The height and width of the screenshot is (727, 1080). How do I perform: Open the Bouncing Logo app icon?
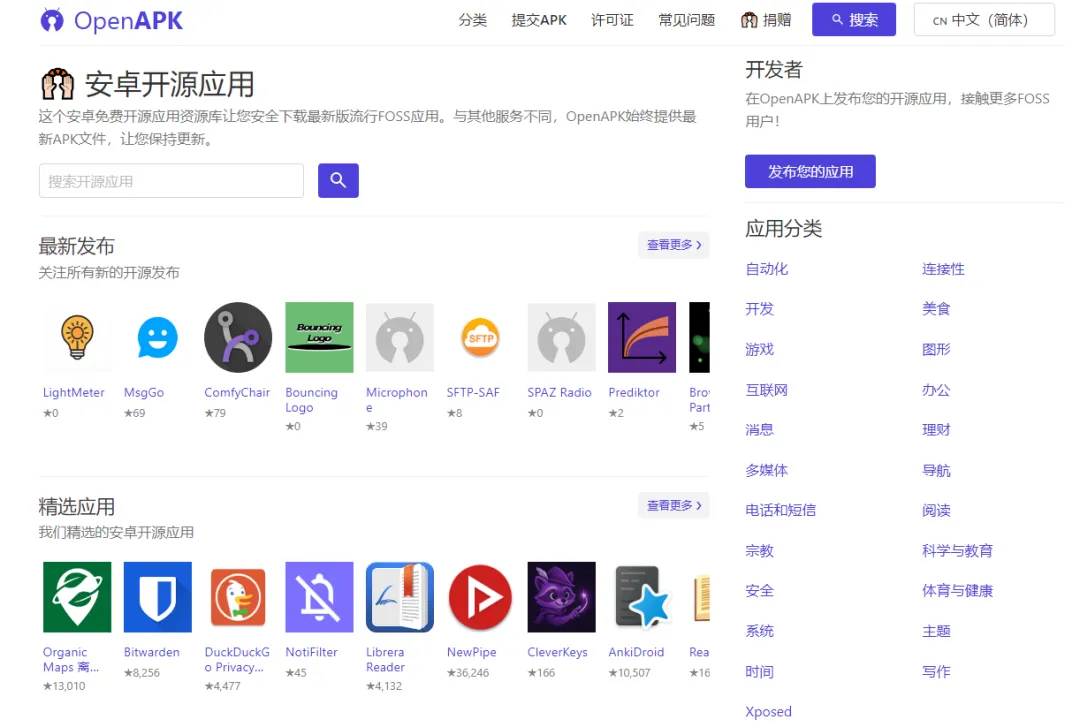coord(319,338)
